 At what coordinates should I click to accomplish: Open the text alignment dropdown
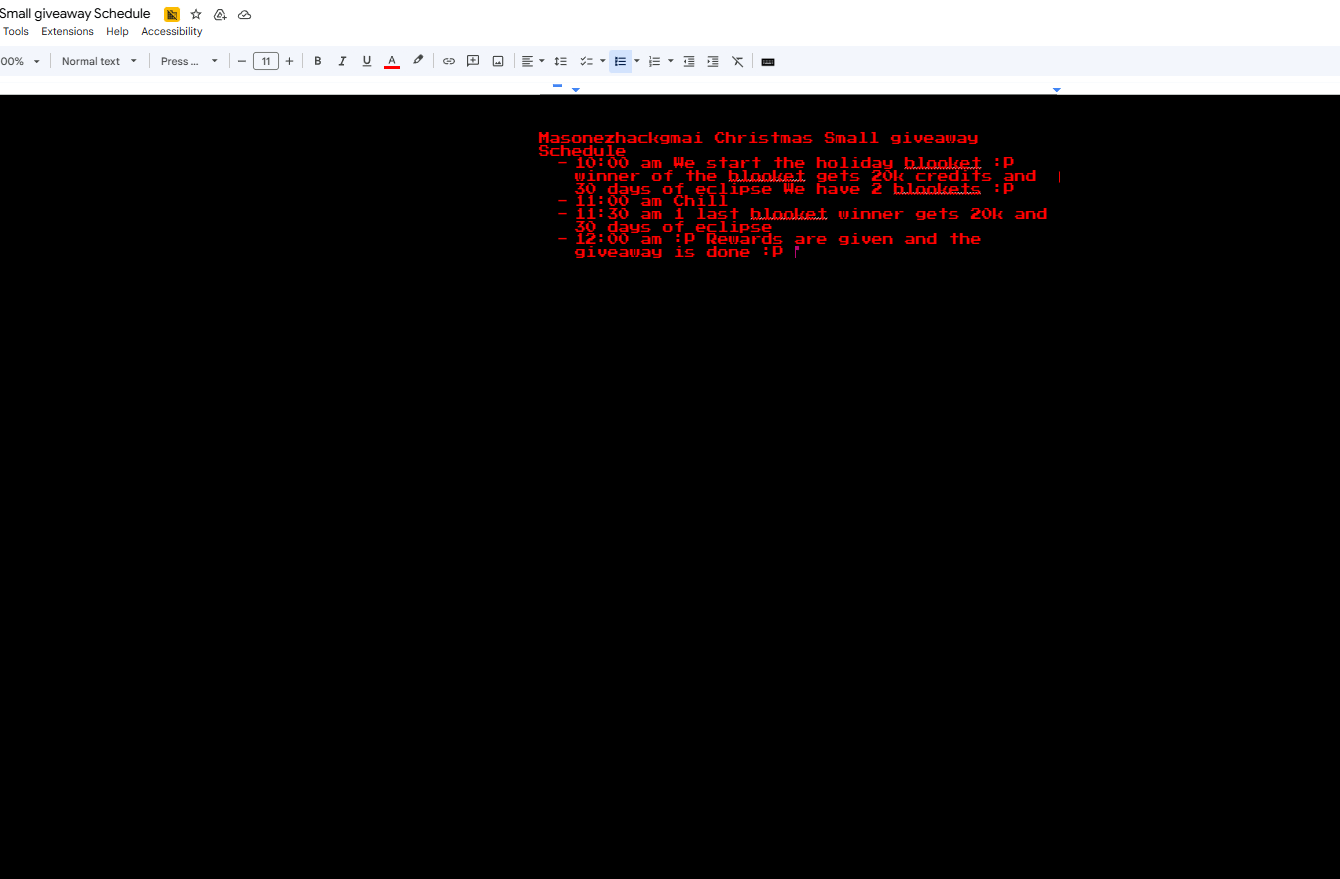533,62
